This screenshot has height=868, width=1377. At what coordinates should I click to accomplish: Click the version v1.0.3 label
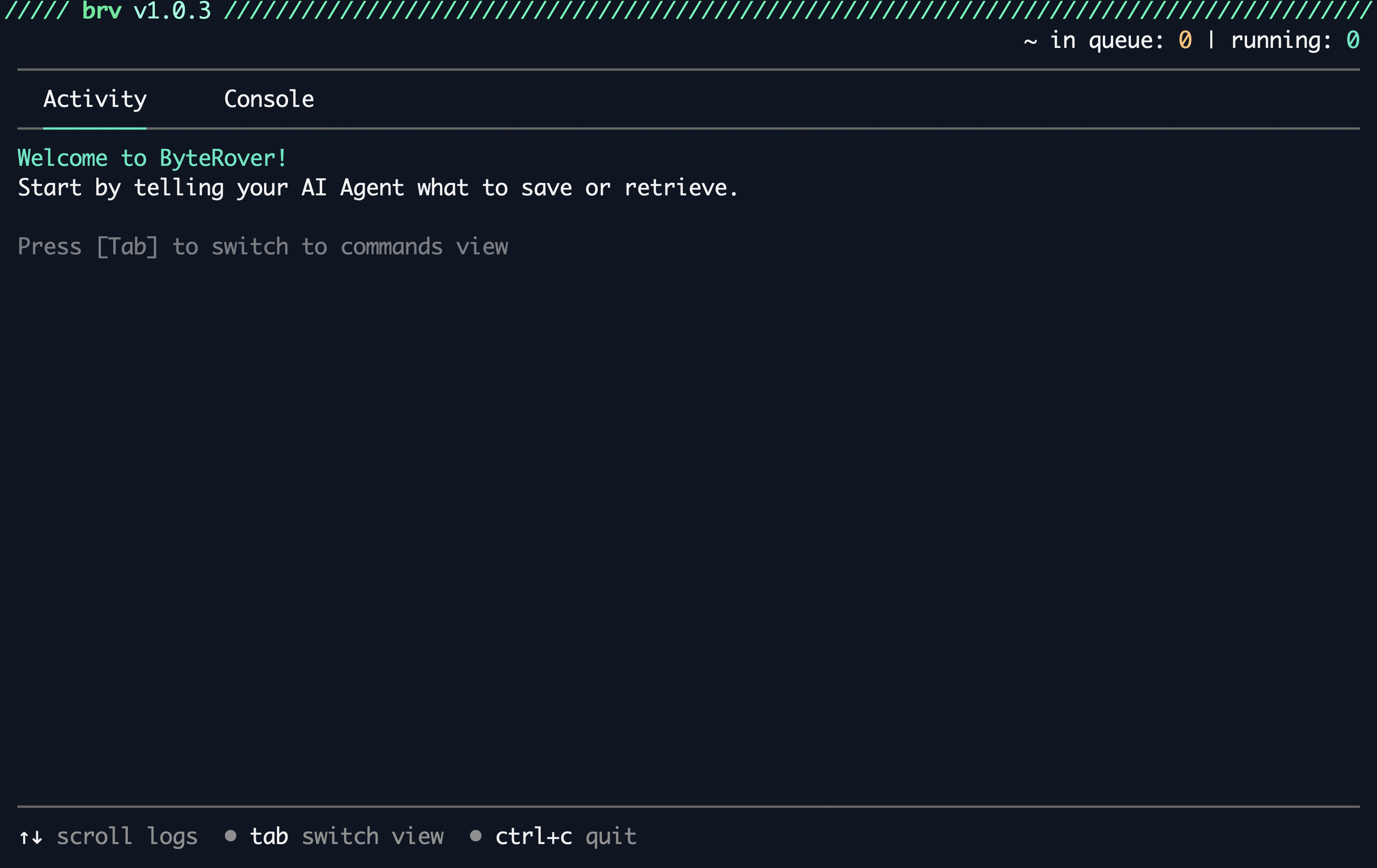click(172, 10)
